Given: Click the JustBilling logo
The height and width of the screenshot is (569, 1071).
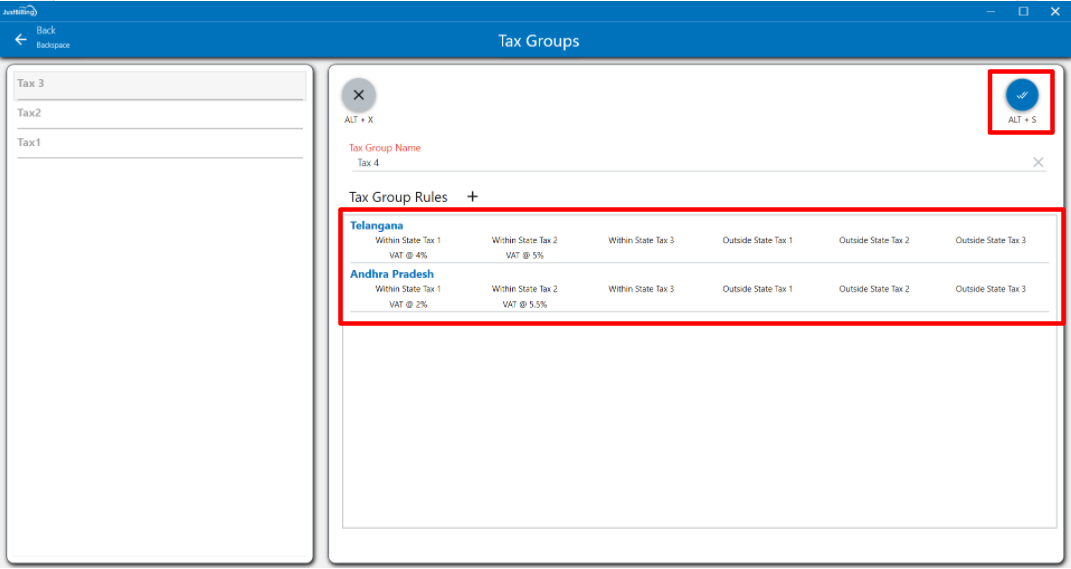Looking at the screenshot, I should (x=20, y=11).
